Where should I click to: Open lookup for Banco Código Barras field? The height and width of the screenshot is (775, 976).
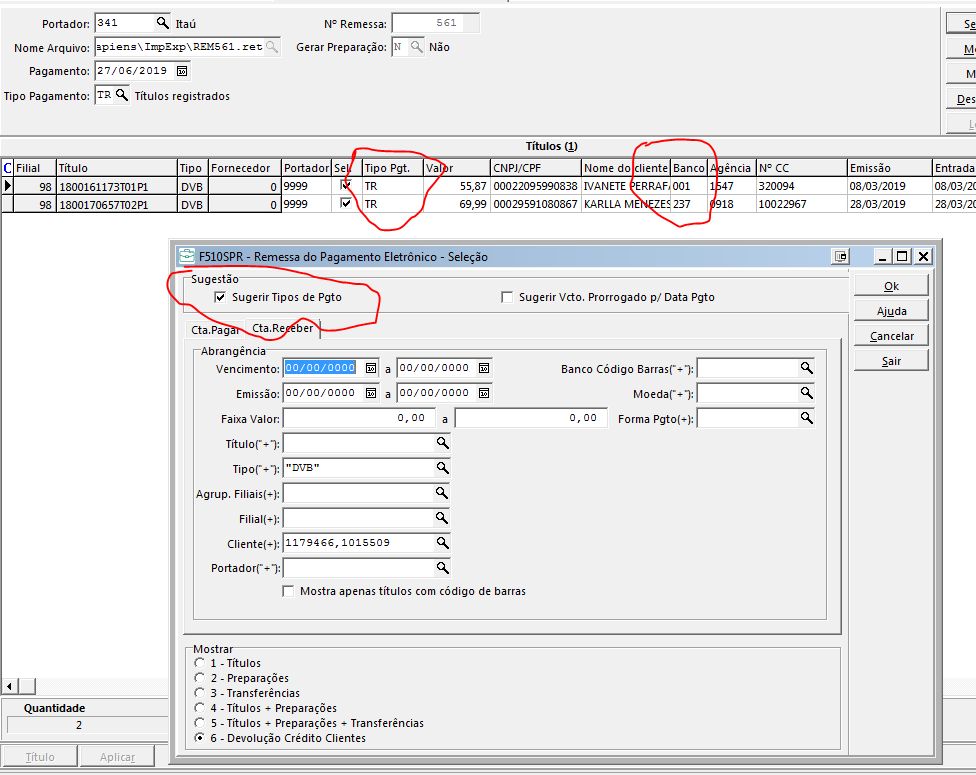(806, 369)
